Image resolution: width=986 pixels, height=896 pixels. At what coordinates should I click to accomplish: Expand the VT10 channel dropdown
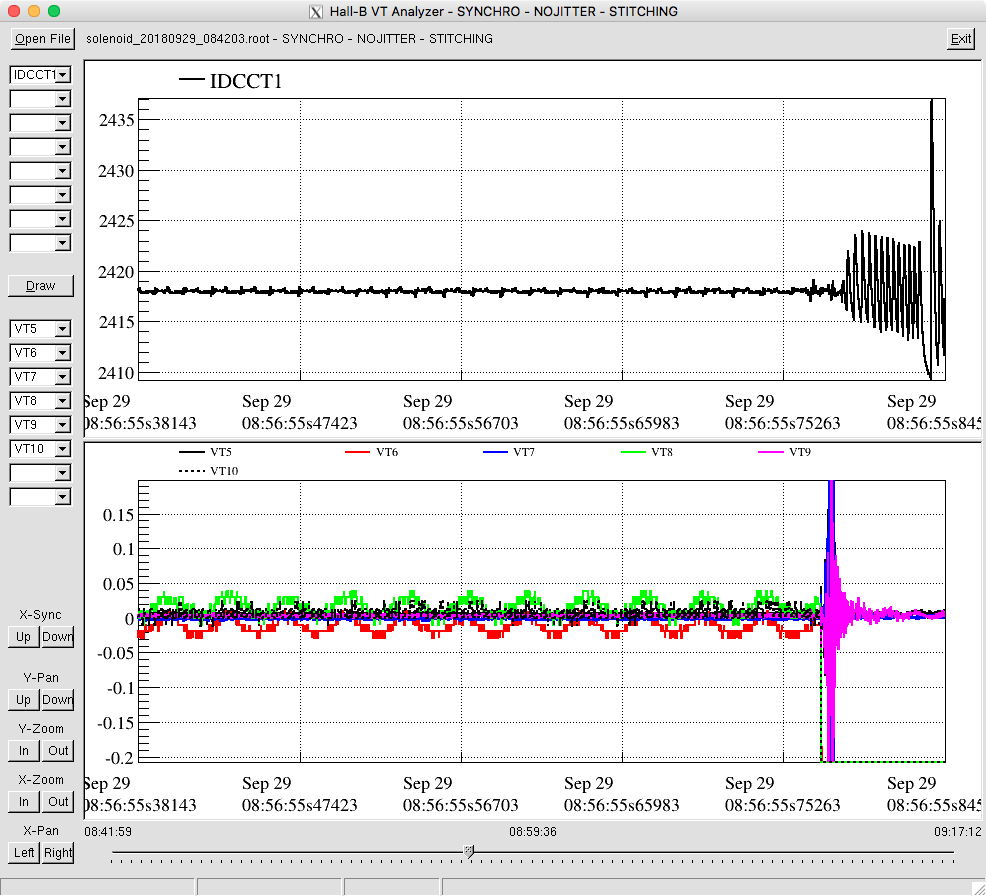pos(63,449)
